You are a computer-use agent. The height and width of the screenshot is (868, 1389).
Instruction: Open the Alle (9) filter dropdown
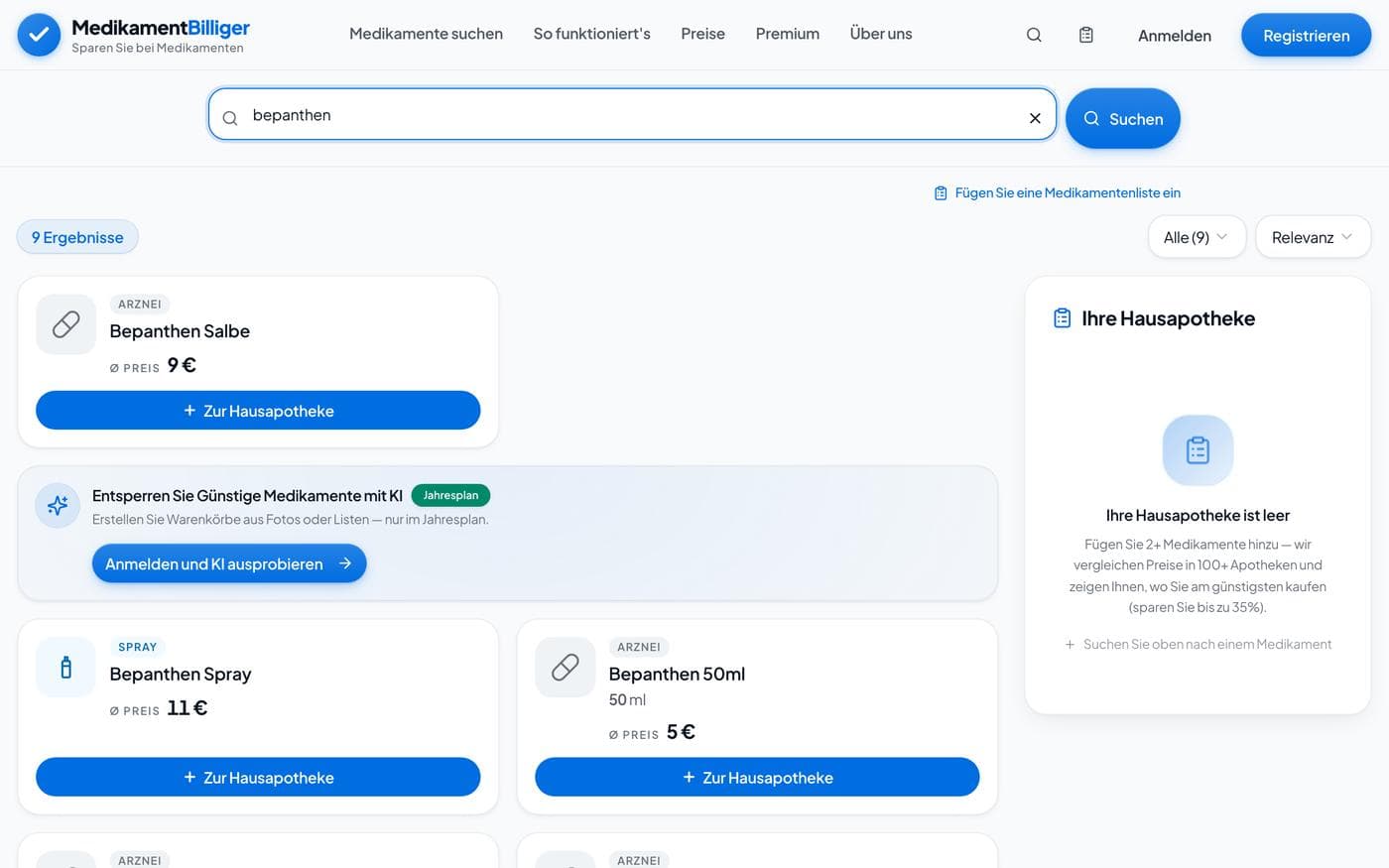tap(1197, 237)
